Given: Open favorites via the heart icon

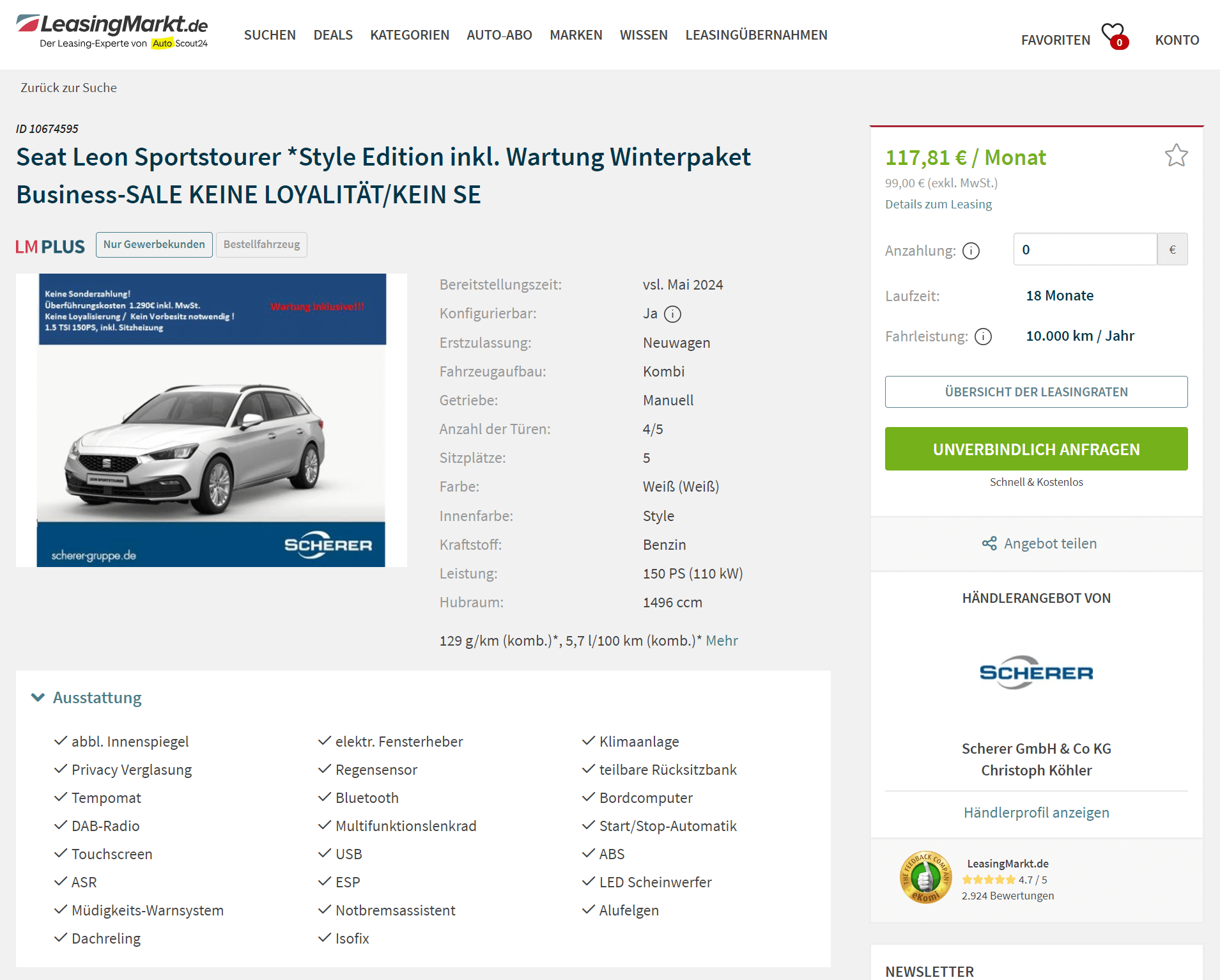Looking at the screenshot, I should coord(1115,36).
